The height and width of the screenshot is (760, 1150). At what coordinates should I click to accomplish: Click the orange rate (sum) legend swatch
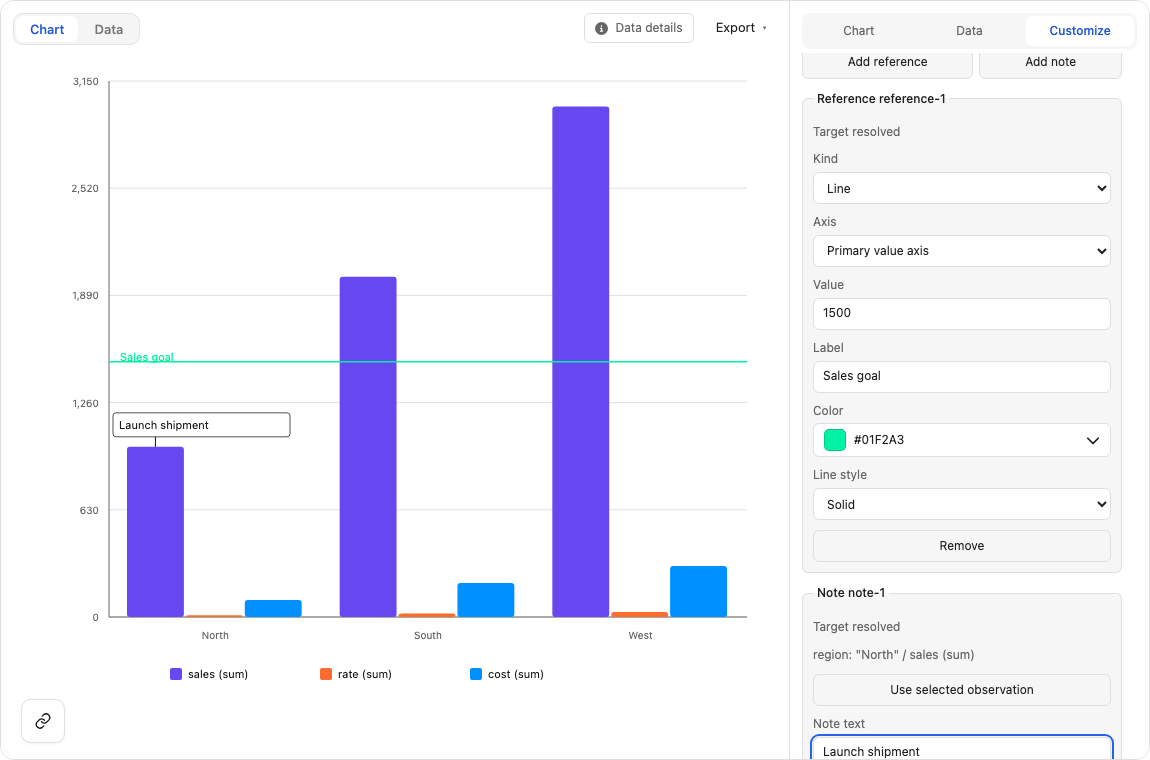click(x=326, y=674)
